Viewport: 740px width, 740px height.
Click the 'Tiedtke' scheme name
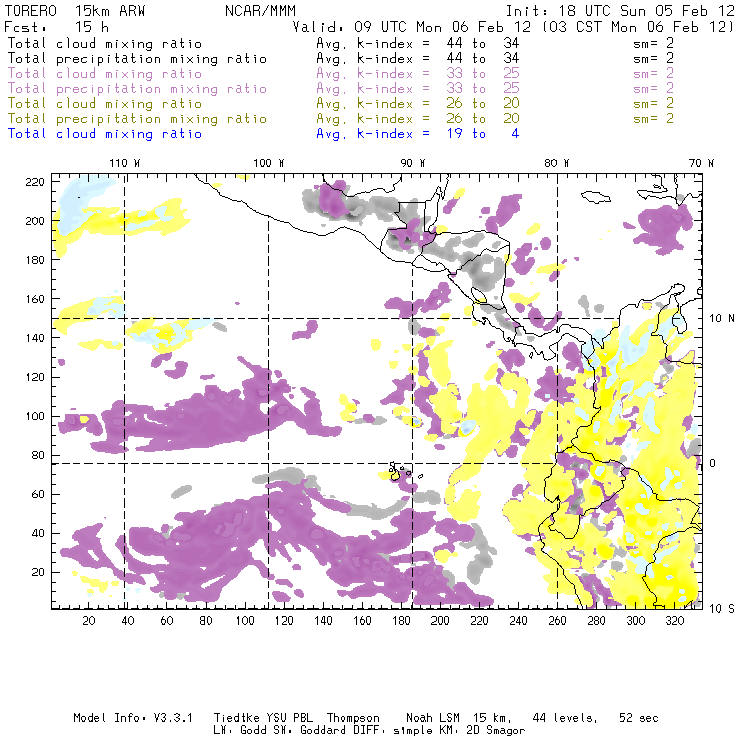237,718
